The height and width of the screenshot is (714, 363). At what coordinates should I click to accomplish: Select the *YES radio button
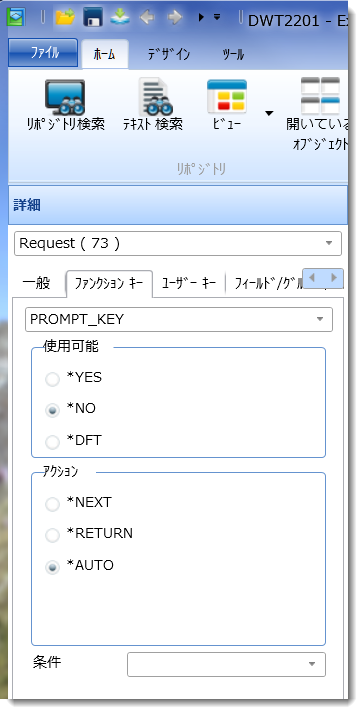click(52, 379)
